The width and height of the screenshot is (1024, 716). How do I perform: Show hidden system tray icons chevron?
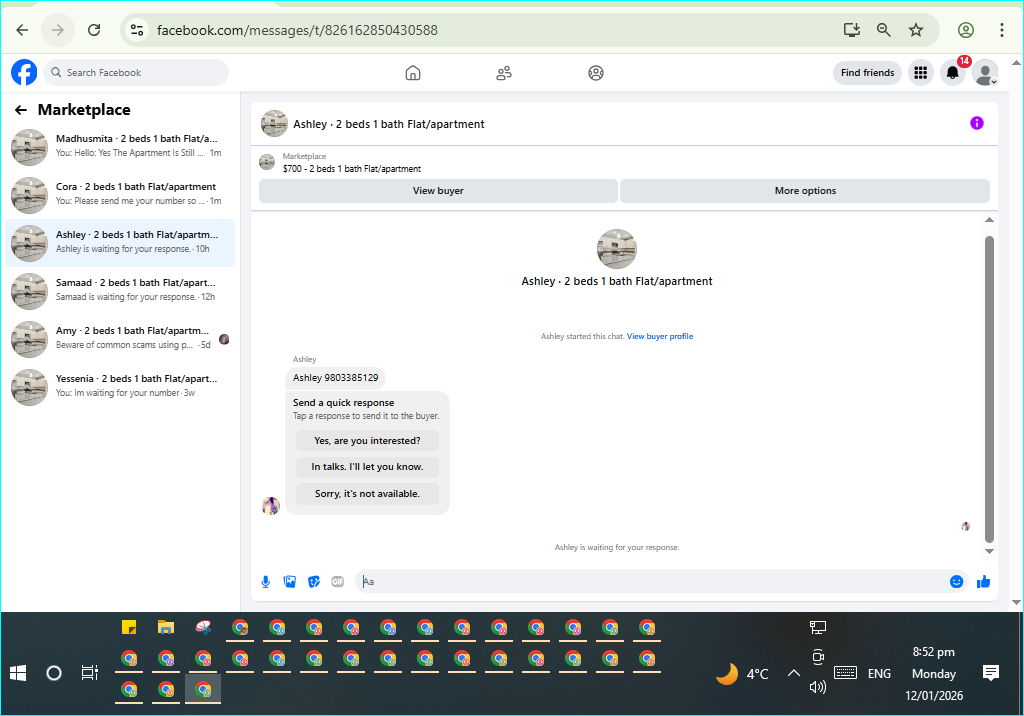[794, 673]
